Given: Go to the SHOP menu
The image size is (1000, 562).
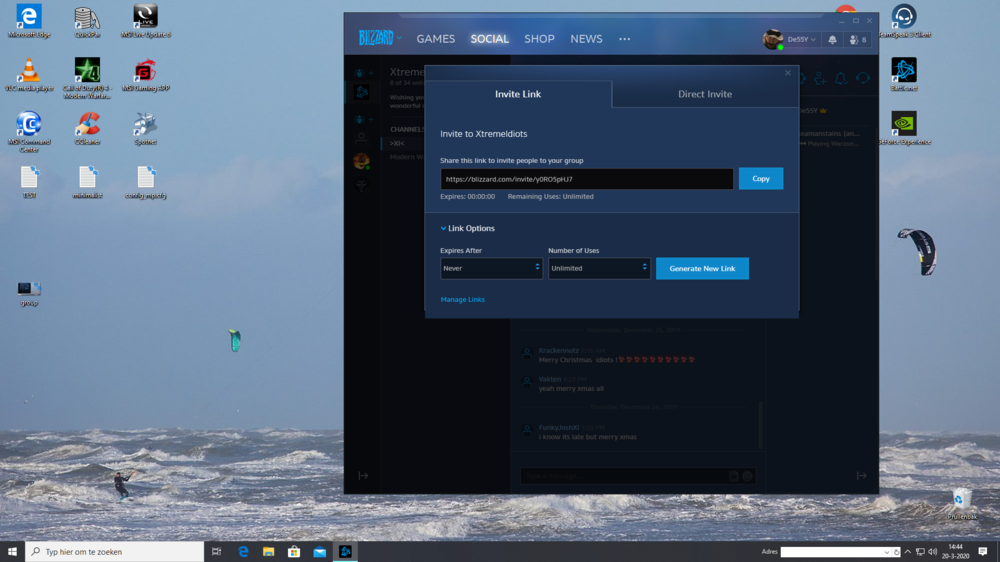Looking at the screenshot, I should pos(539,39).
